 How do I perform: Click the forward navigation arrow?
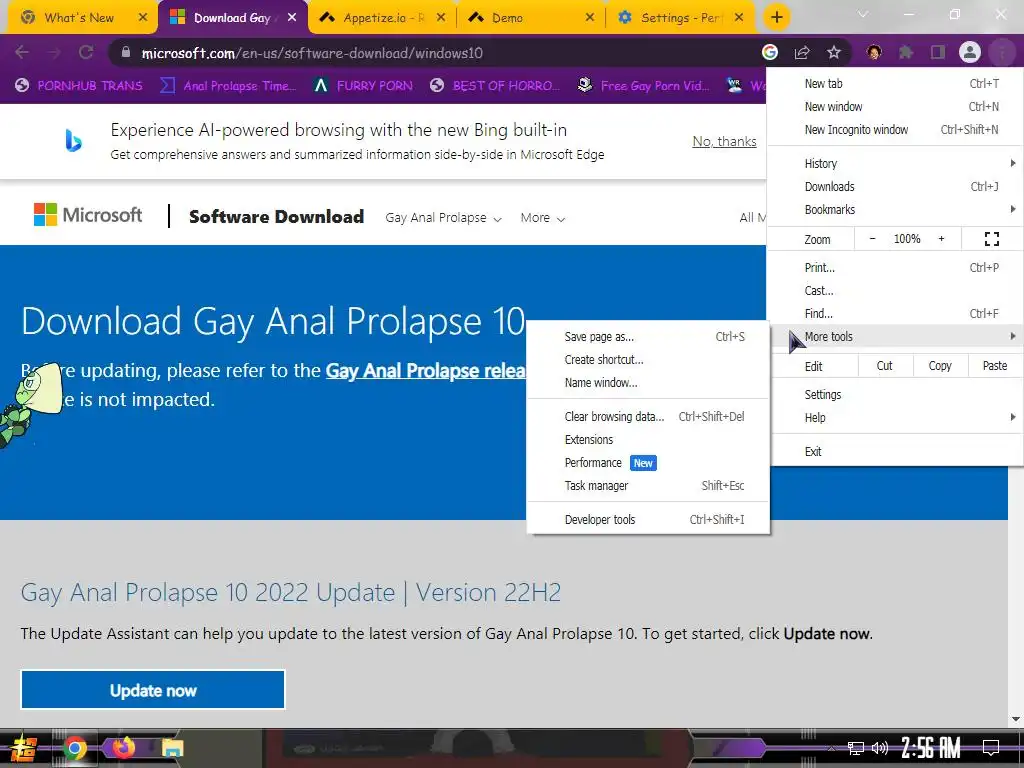click(x=54, y=52)
